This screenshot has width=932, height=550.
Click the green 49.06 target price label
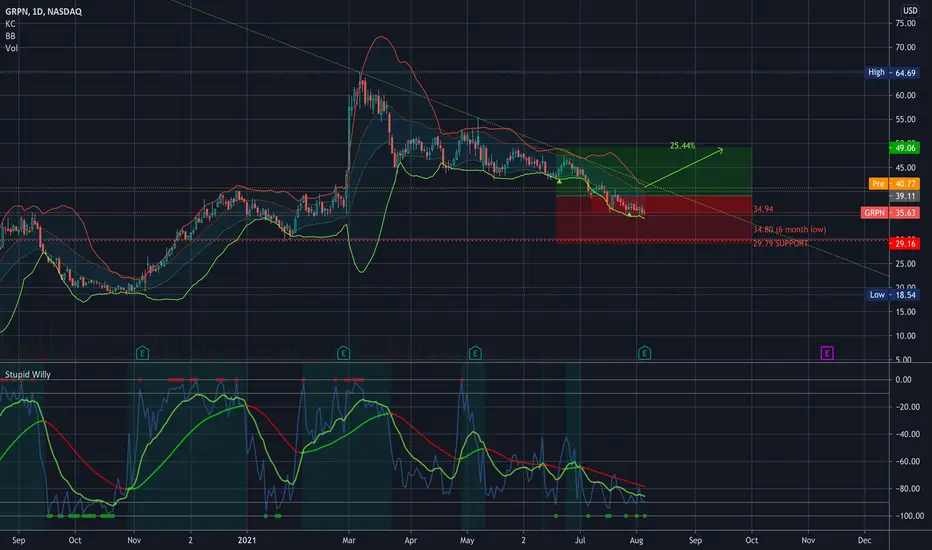pos(905,147)
